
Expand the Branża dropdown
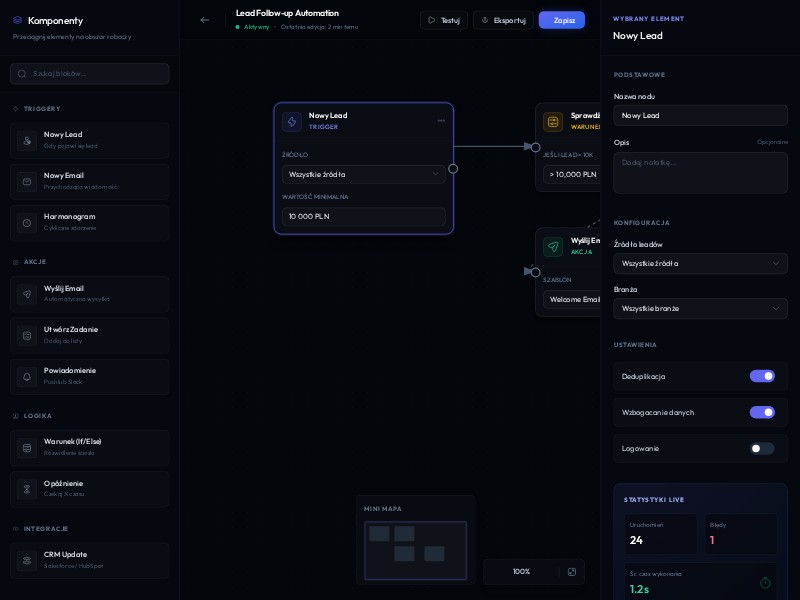[700, 308]
